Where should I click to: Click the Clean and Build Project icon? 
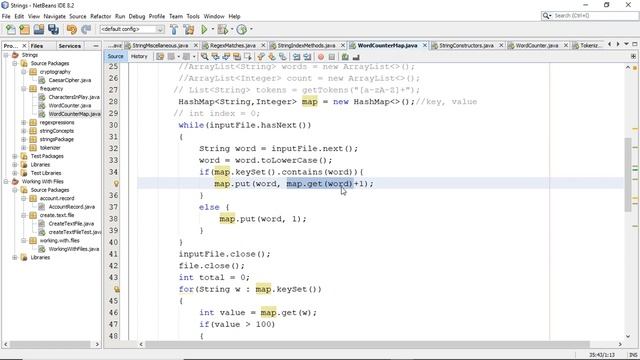(189, 29)
